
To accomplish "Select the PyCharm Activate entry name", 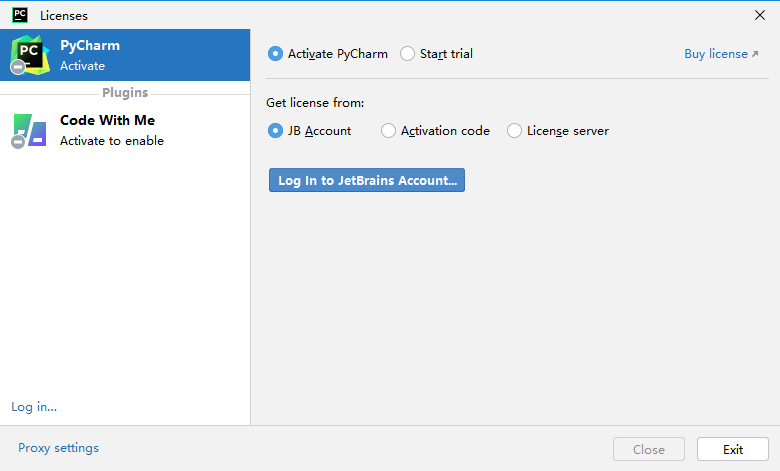I will coord(90,45).
